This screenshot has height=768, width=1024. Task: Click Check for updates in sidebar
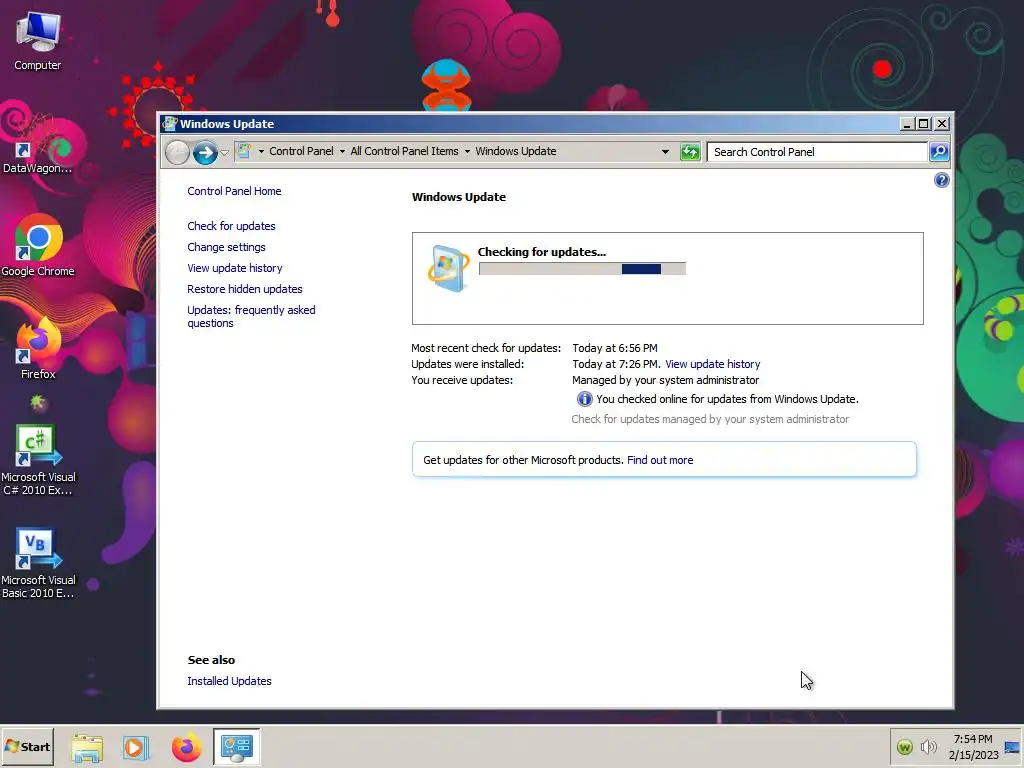[x=231, y=226]
